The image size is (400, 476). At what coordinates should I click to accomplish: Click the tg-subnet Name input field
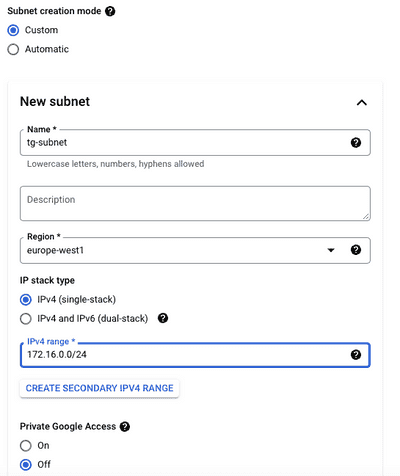195,143
